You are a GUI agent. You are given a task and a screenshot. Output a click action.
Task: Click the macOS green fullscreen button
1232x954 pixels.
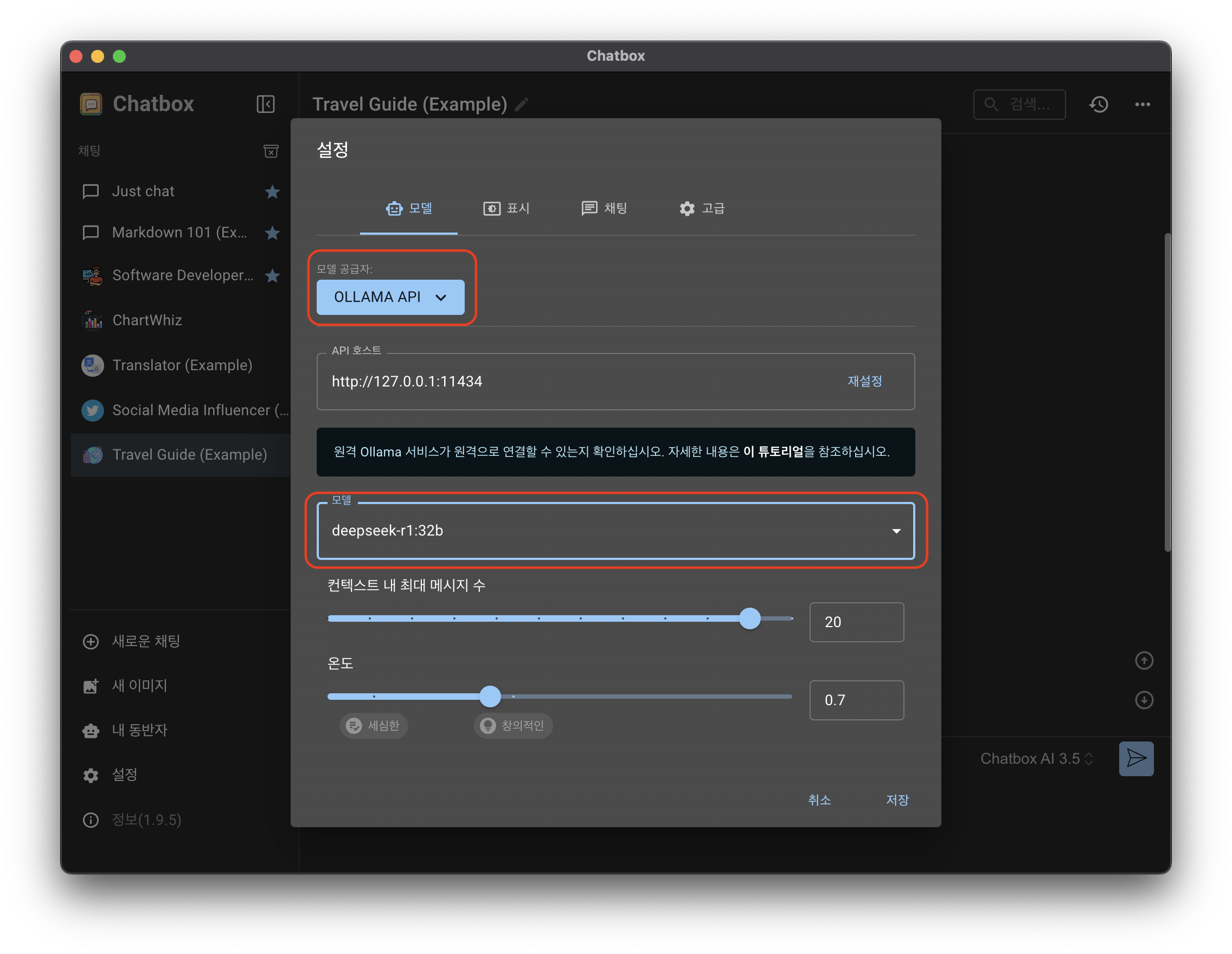coord(120,56)
